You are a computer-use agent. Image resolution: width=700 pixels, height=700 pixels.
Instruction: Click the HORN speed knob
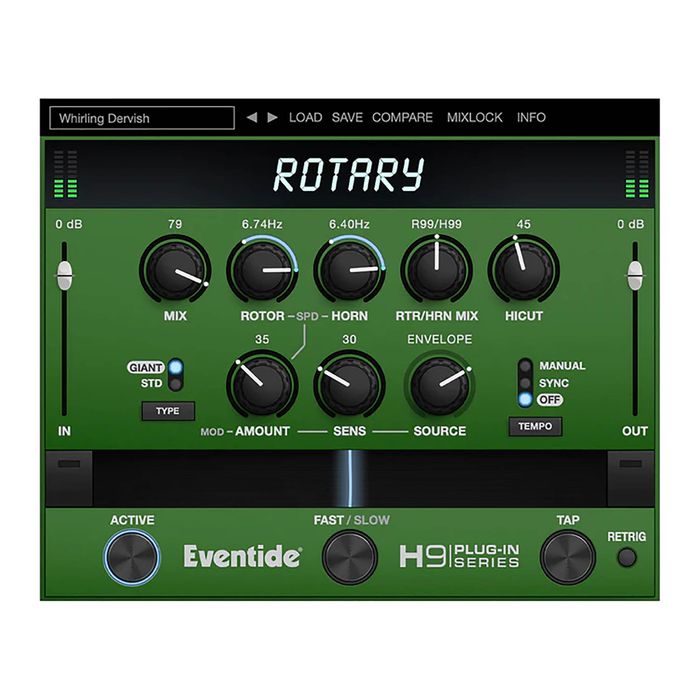[349, 270]
